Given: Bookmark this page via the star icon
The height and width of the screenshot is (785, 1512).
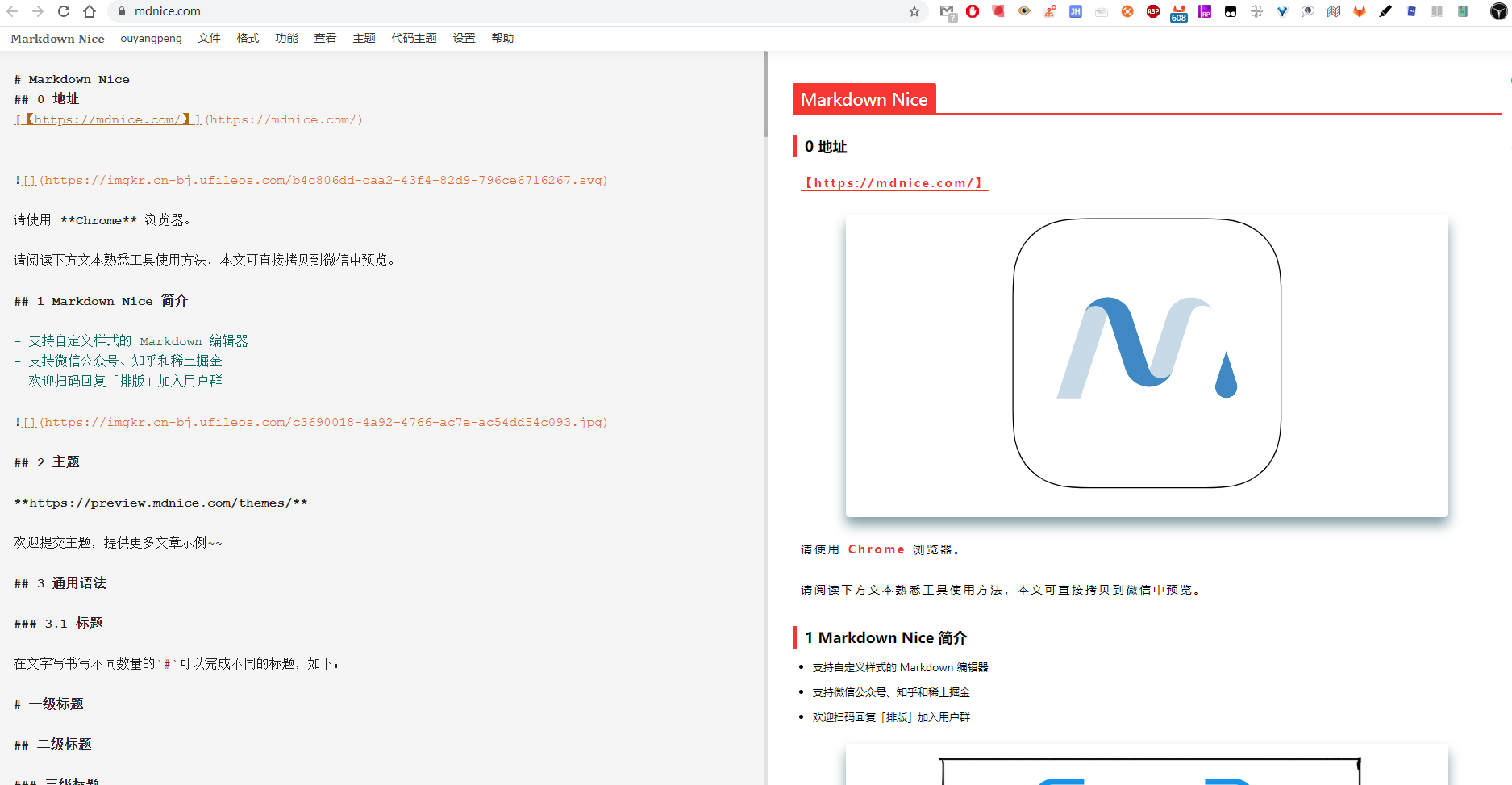Looking at the screenshot, I should (914, 11).
